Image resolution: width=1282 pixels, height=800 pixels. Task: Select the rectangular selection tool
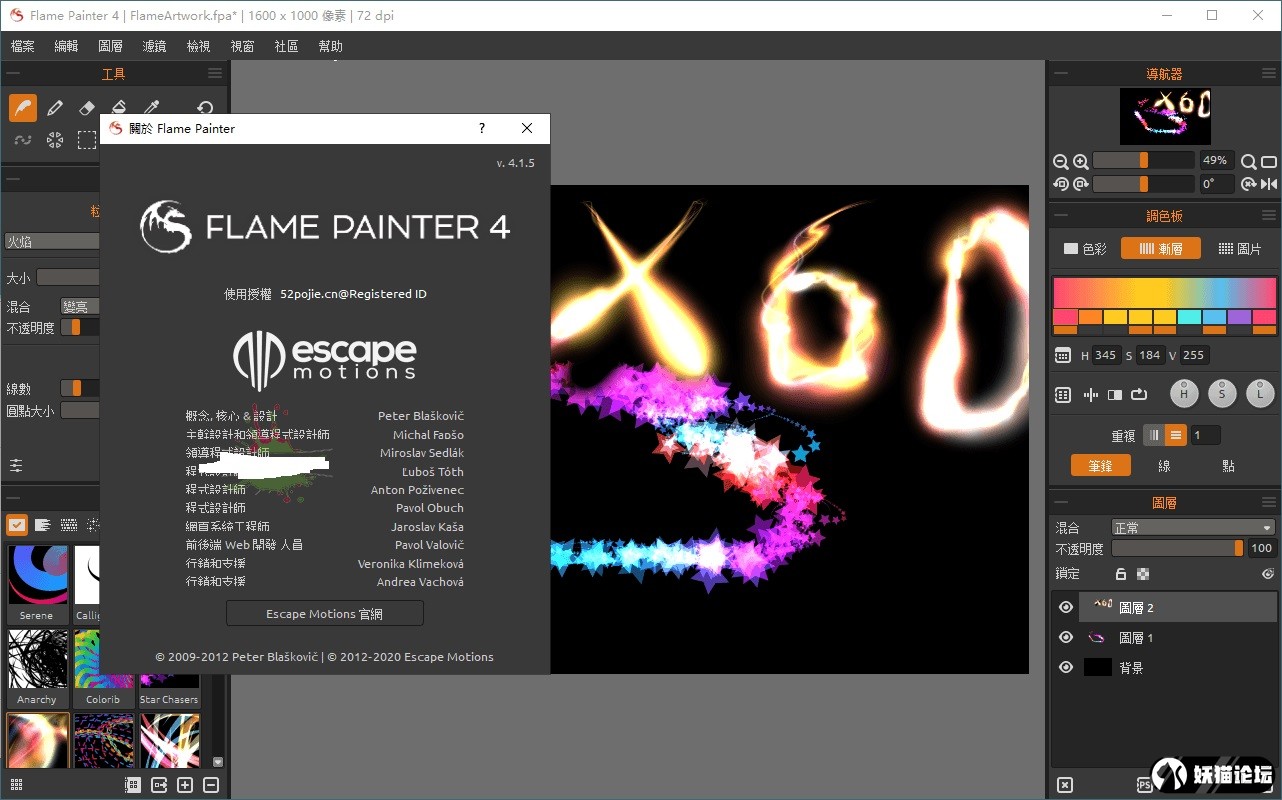87,140
